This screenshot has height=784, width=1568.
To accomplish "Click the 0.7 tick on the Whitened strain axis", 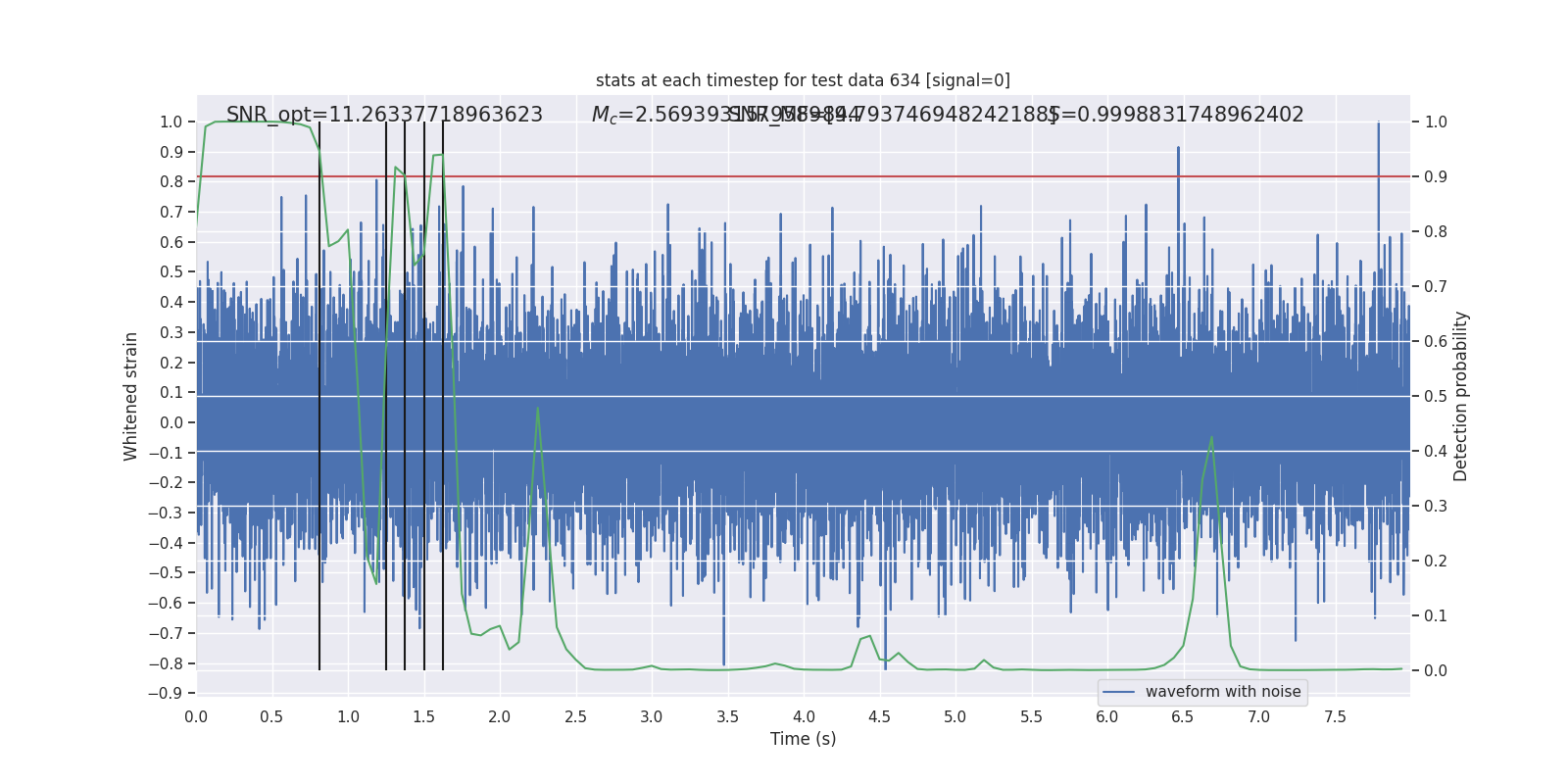I will pyautogui.click(x=171, y=212).
